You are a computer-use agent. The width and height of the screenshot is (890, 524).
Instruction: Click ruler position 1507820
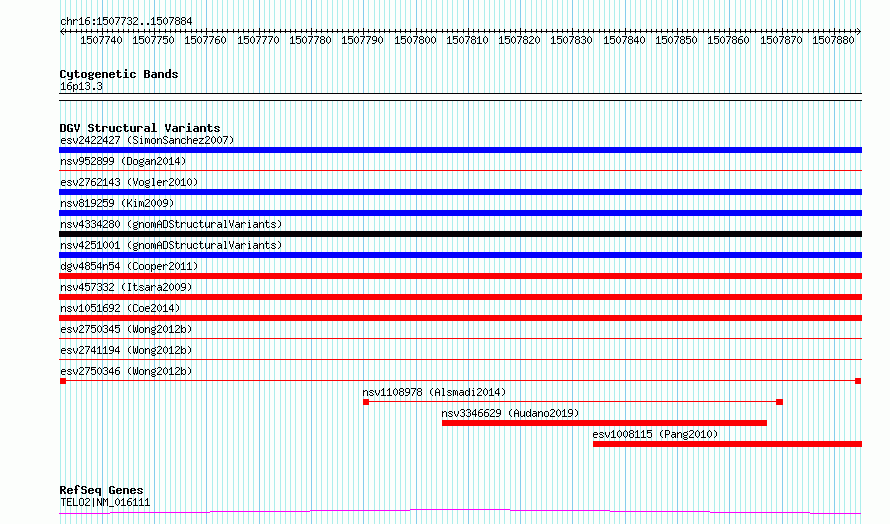520,40
